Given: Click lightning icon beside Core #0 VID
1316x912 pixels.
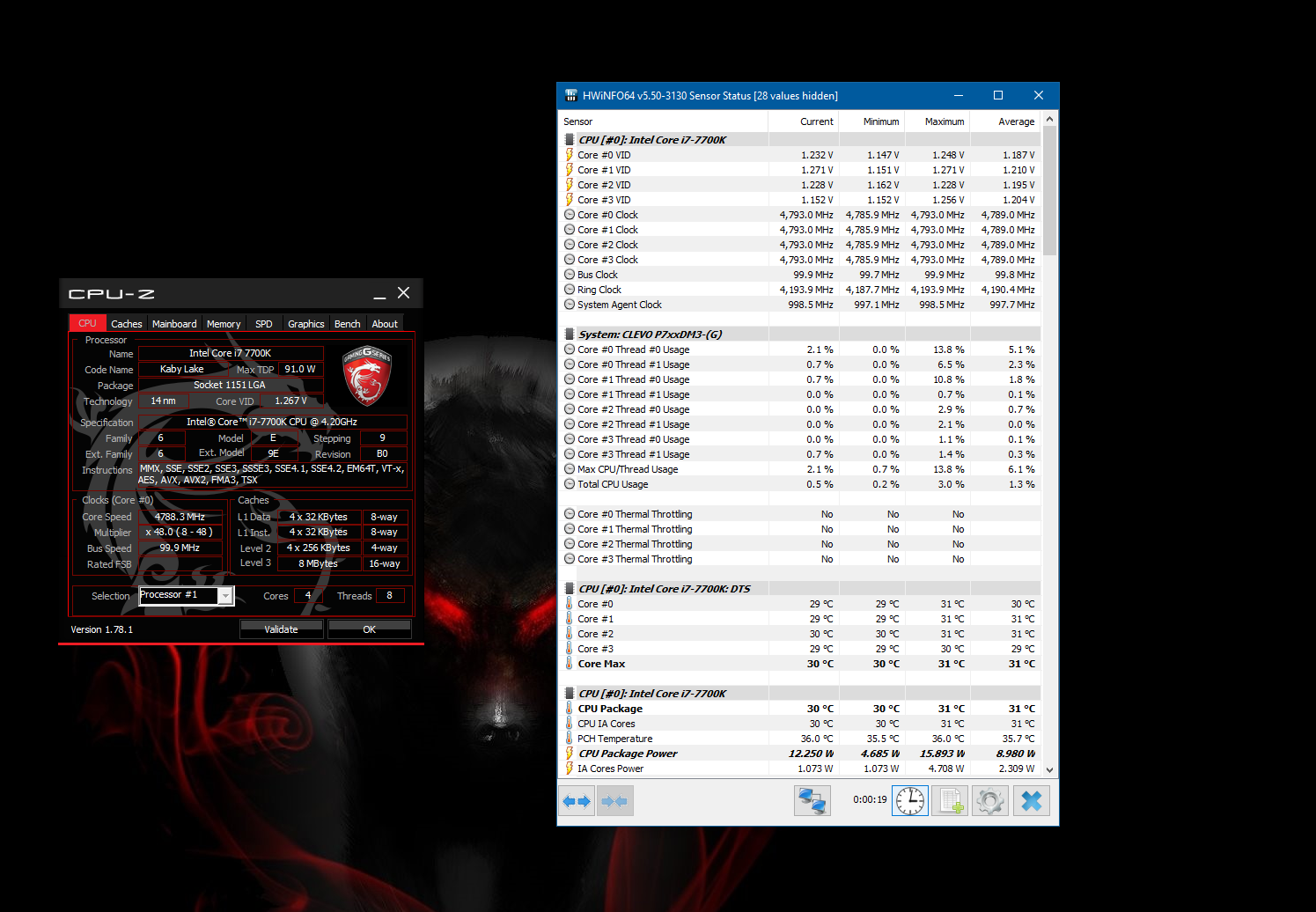Looking at the screenshot, I should [x=570, y=155].
